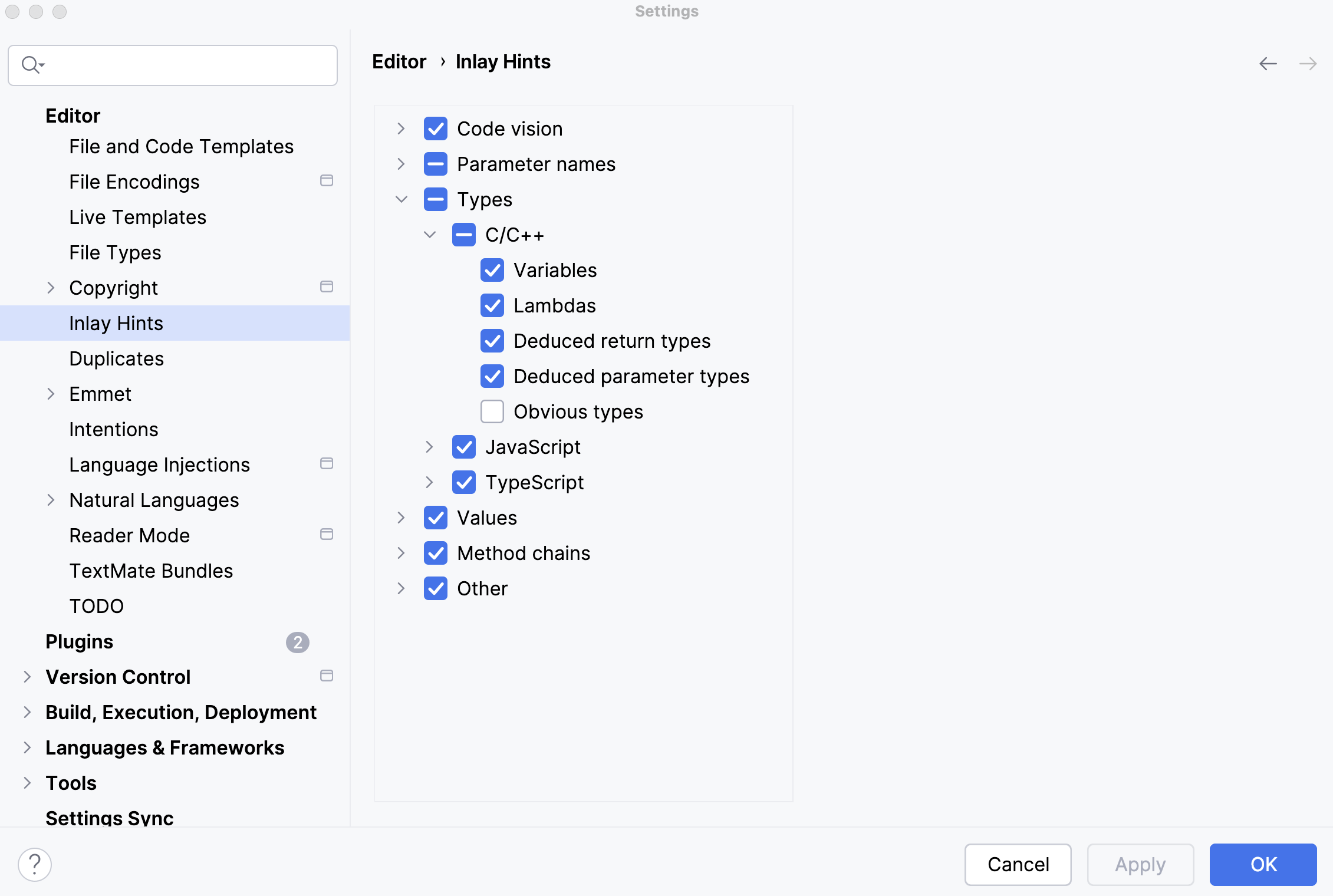Image resolution: width=1333 pixels, height=896 pixels.
Task: Select Live Templates in the sidebar
Action: click(x=137, y=217)
